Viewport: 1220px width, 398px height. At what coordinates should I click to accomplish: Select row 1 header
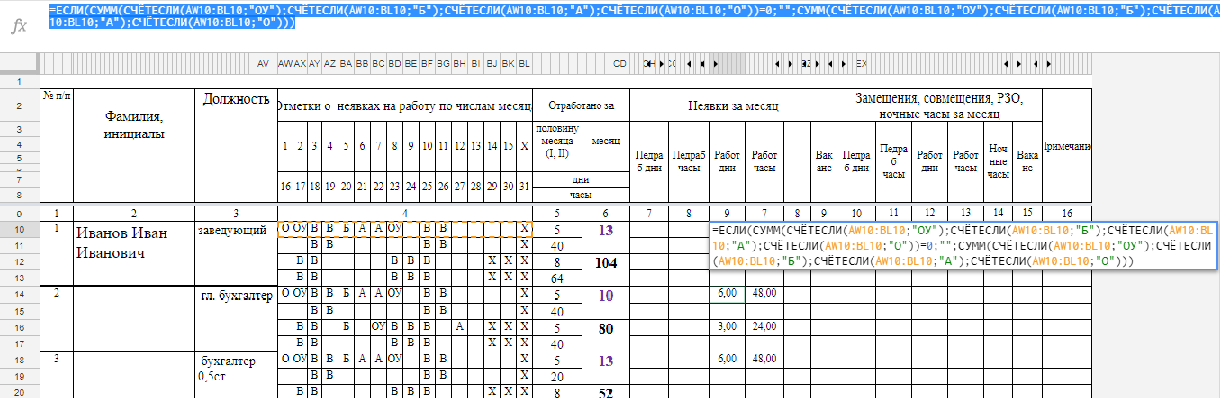tap(19, 80)
